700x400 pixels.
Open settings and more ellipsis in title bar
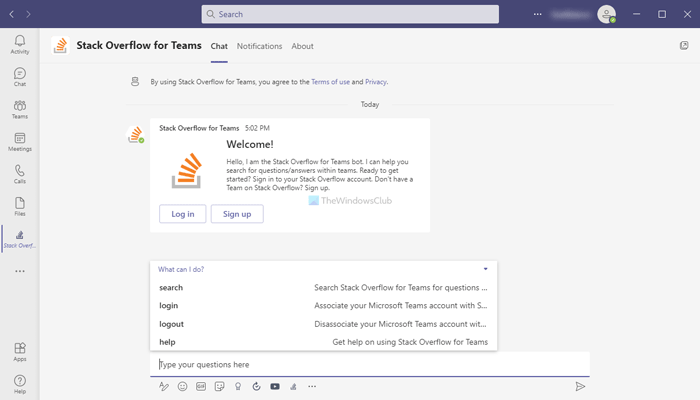pos(538,14)
